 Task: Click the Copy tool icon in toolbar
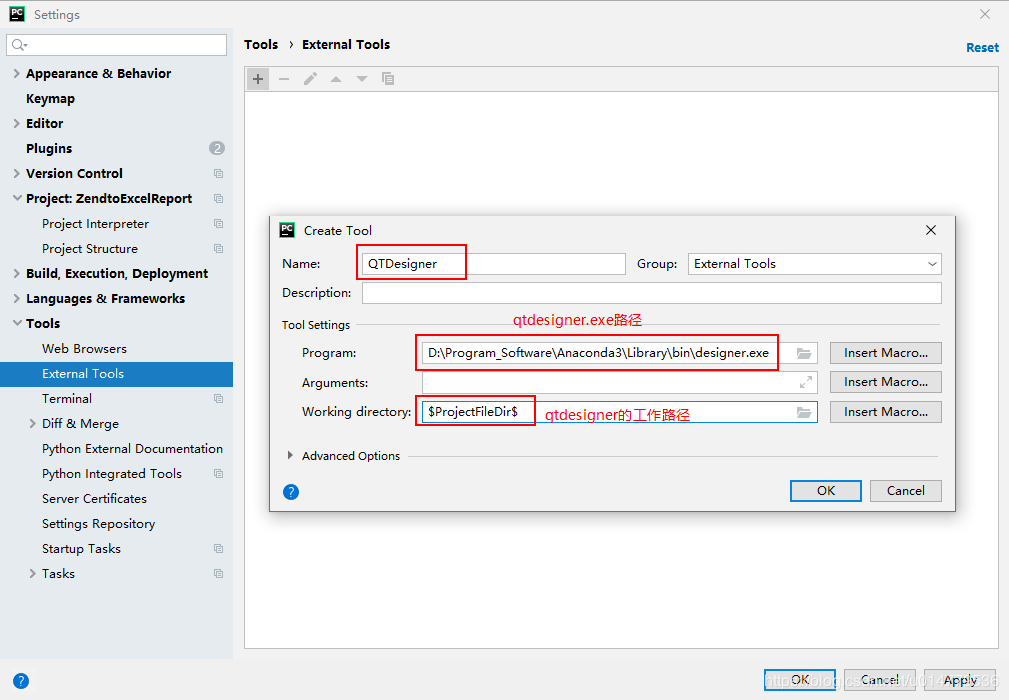coord(388,79)
